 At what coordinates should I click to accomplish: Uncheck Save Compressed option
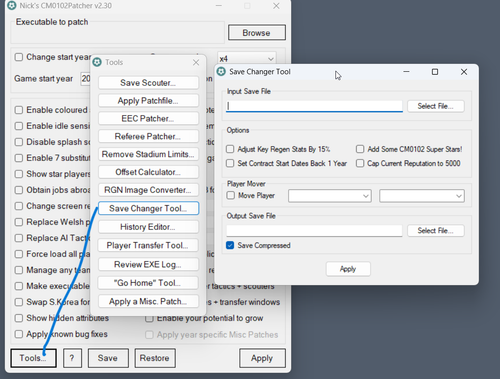click(x=230, y=245)
